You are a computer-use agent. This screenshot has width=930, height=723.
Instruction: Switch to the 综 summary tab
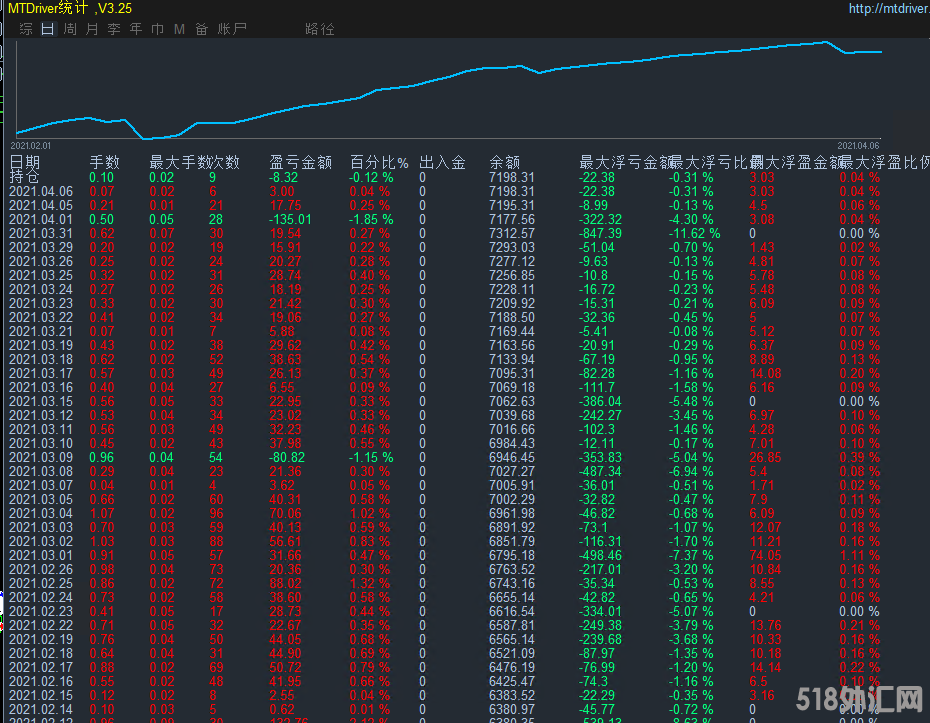pos(26,29)
